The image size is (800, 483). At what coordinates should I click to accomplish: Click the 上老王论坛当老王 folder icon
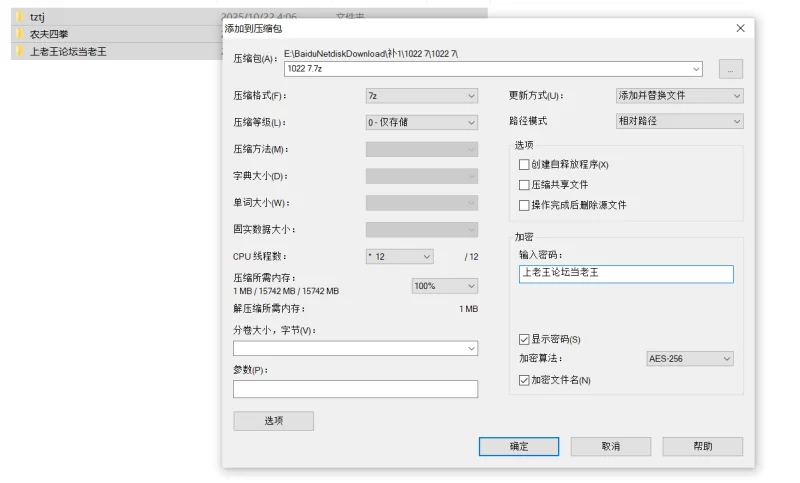19,51
